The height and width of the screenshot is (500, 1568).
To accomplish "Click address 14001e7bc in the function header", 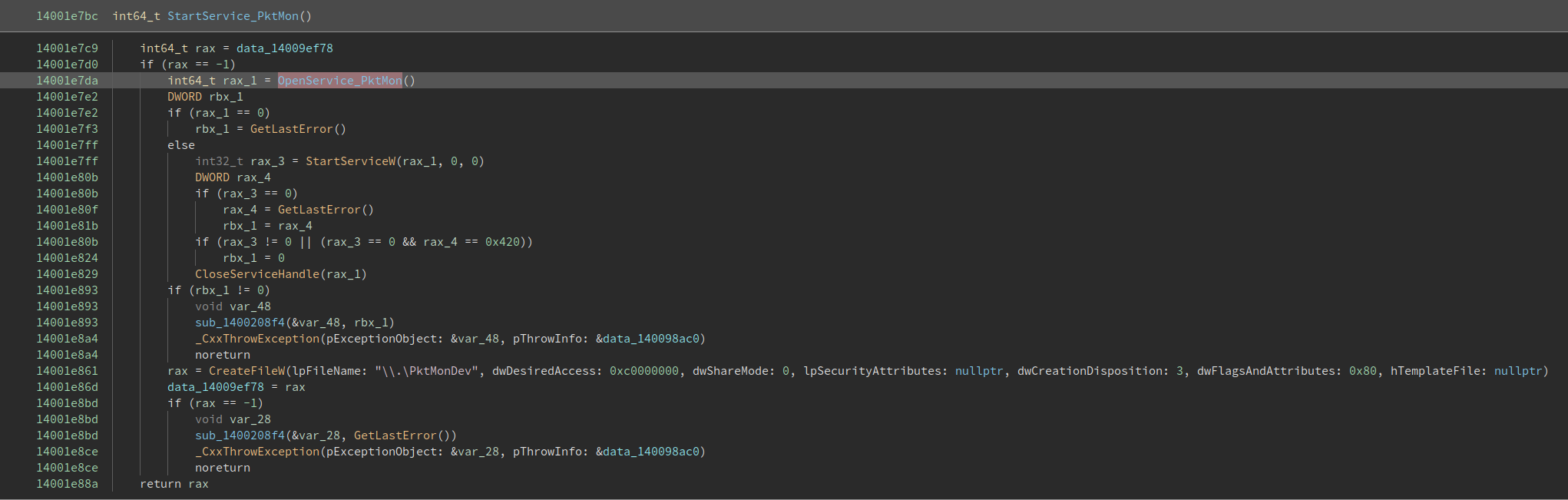I will click(67, 16).
